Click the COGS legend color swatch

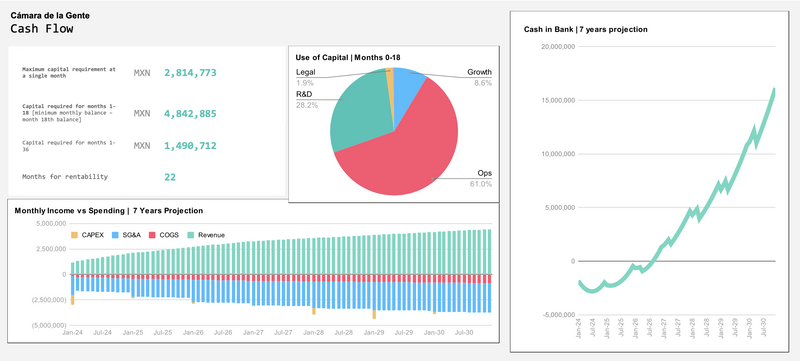tap(152, 235)
